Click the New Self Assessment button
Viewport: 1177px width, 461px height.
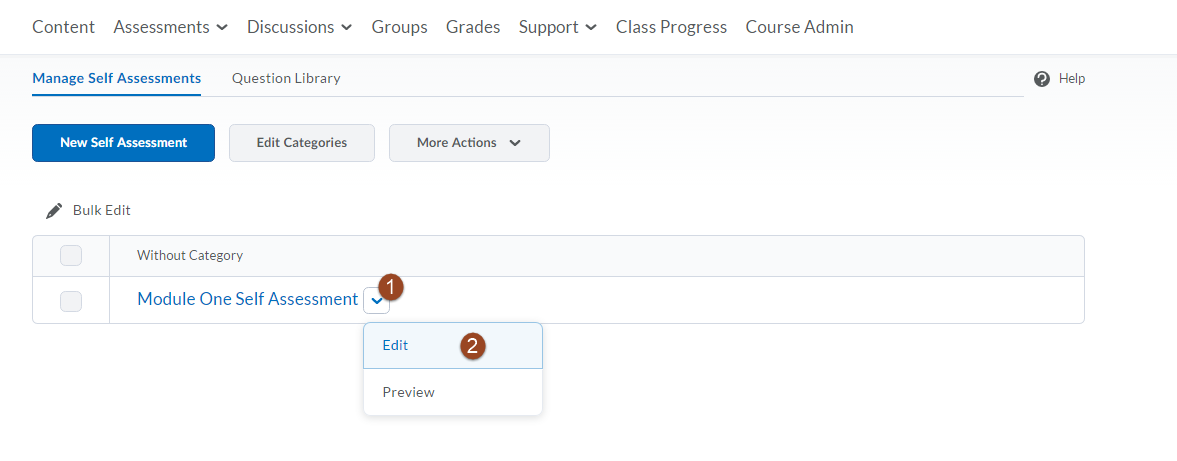(x=123, y=143)
